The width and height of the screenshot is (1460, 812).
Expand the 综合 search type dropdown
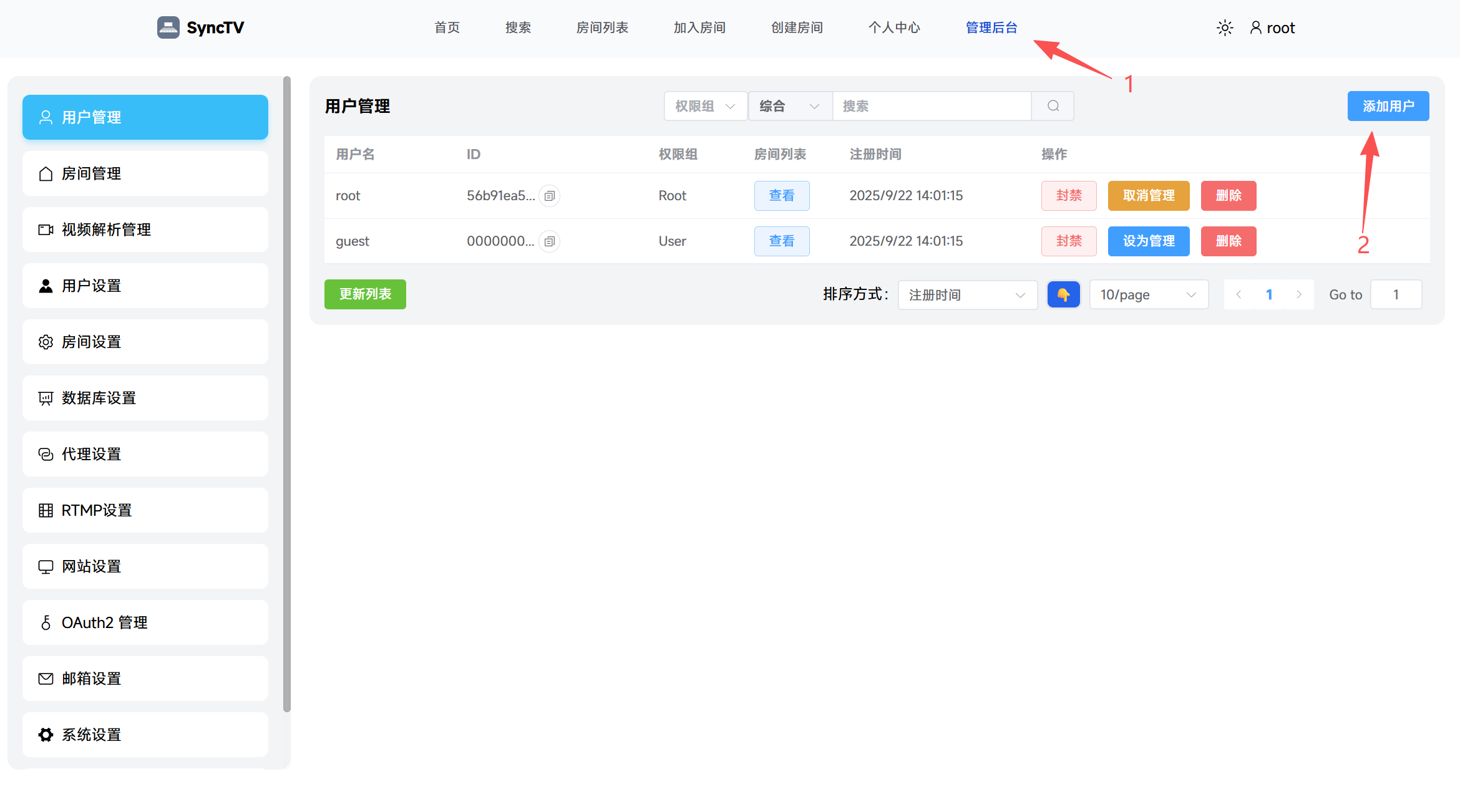789,106
